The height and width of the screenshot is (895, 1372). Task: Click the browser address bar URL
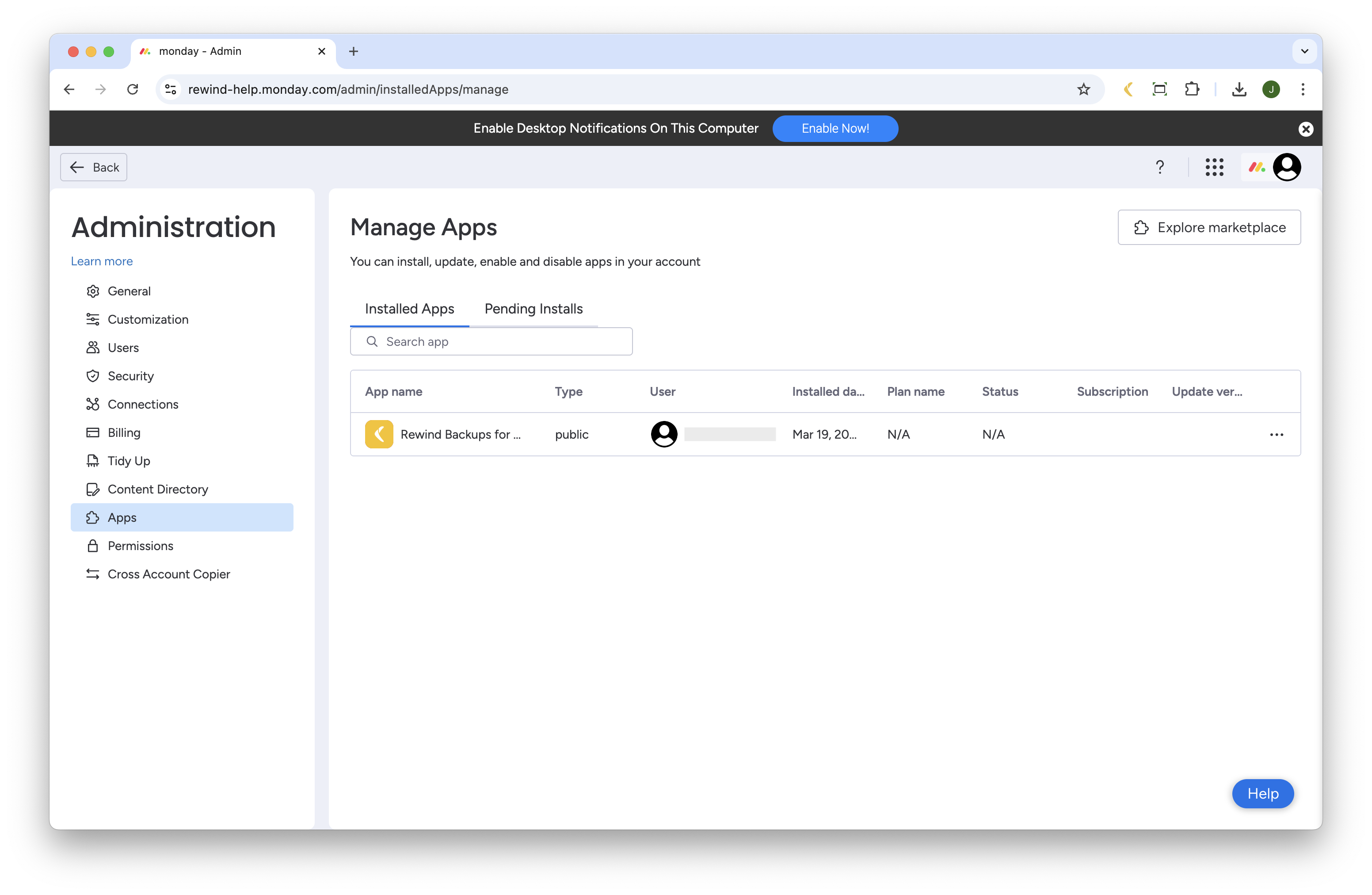click(x=348, y=89)
